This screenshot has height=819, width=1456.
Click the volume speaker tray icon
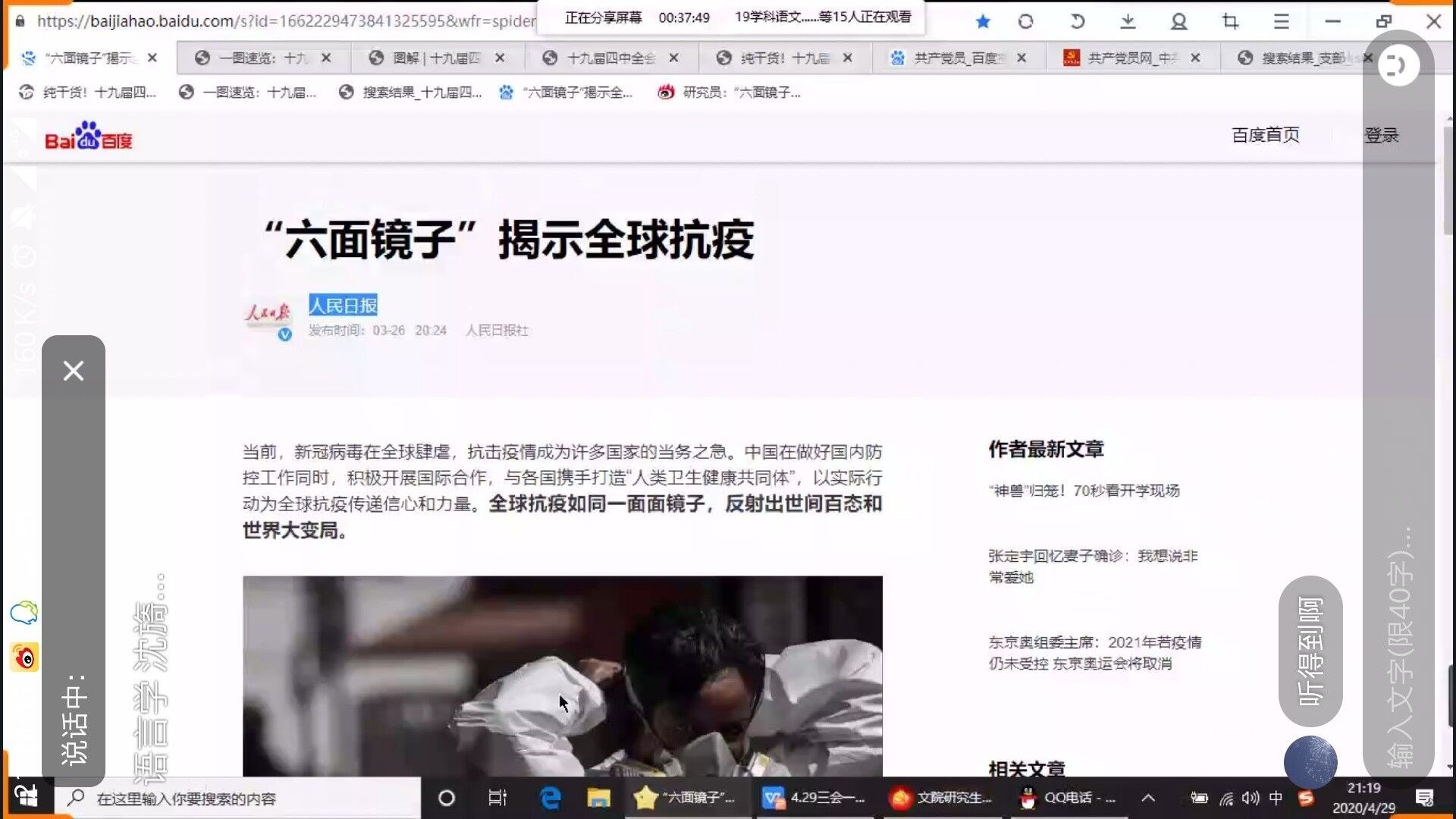pyautogui.click(x=1250, y=798)
